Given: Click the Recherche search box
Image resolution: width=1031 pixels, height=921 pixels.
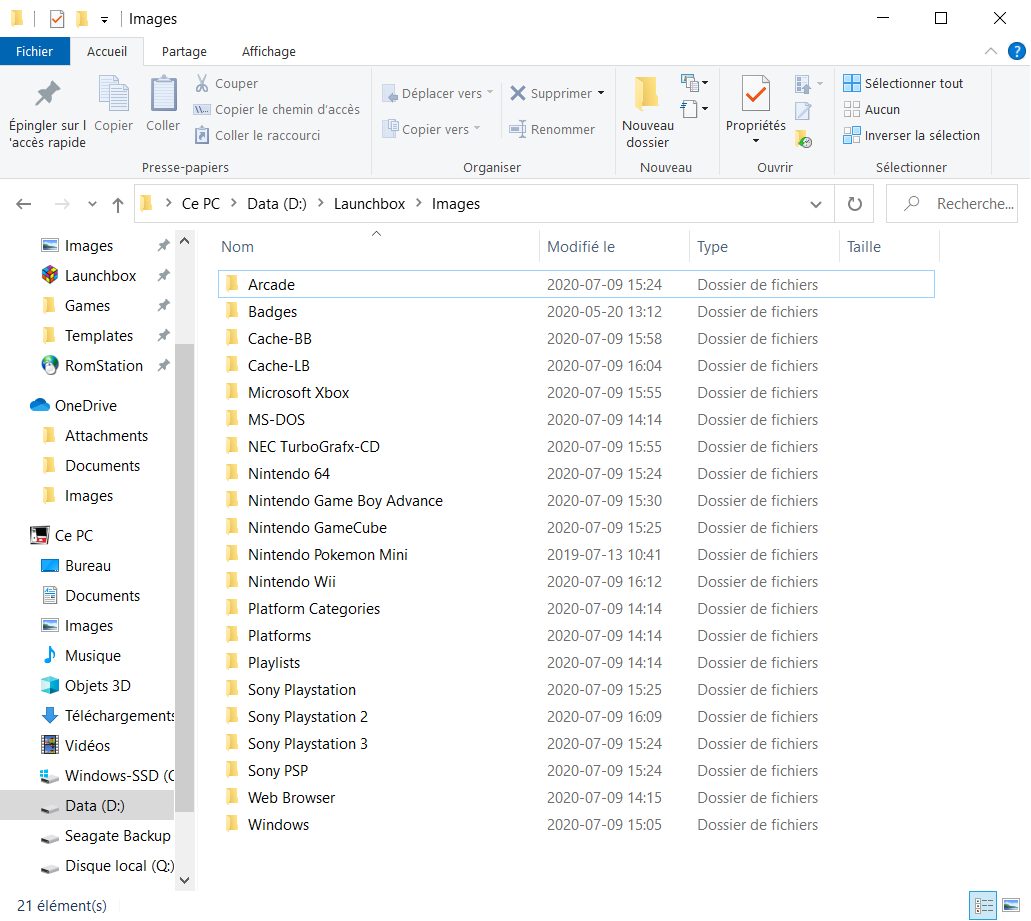Looking at the screenshot, I should point(952,204).
